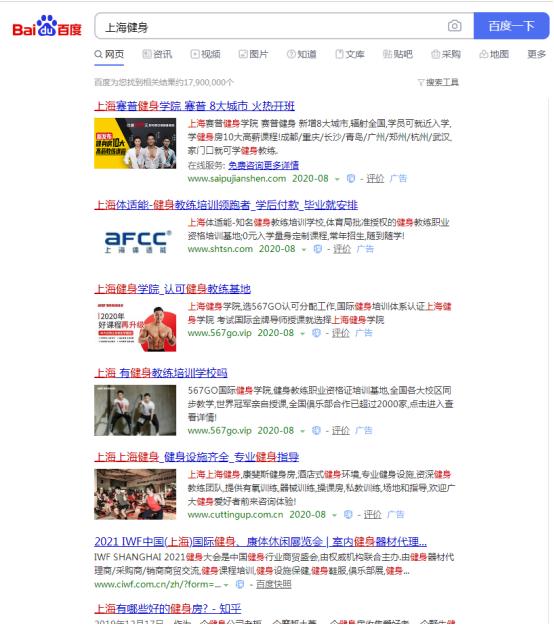The width and height of the screenshot is (554, 625).
Task: Switch to the 地图 tab
Action: (494, 54)
